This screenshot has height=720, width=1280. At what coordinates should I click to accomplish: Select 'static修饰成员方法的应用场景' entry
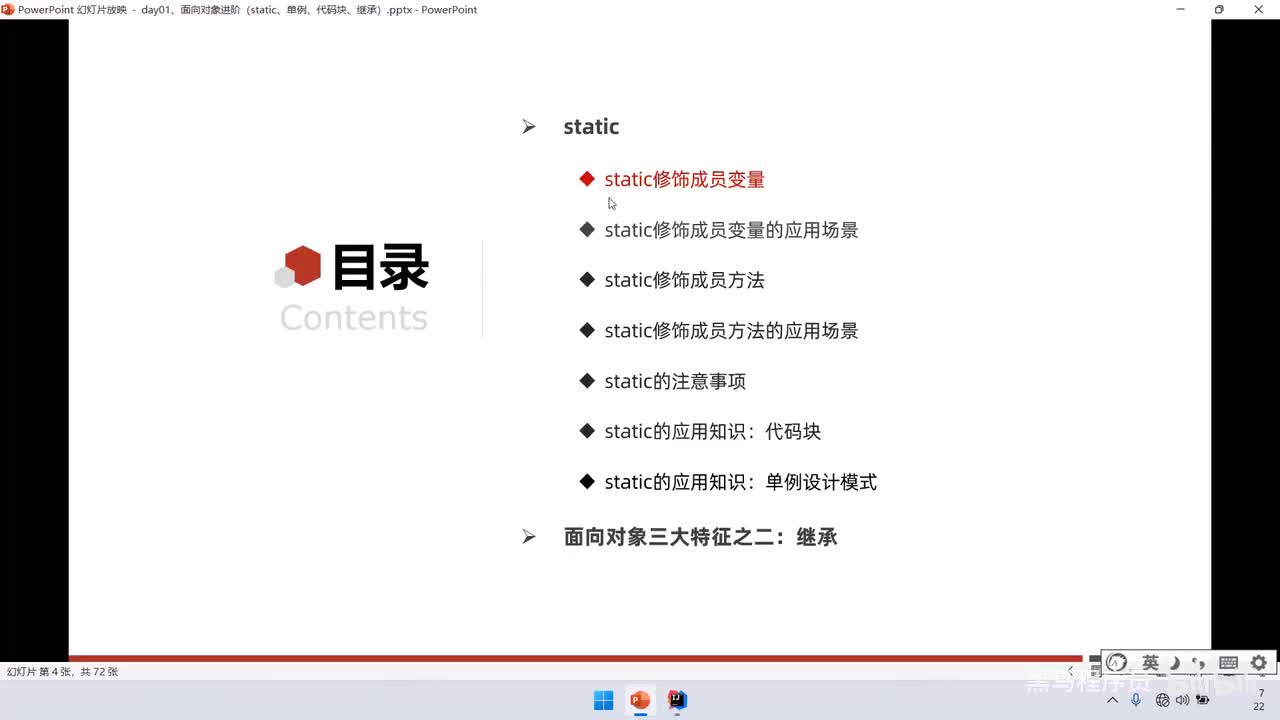pyautogui.click(x=731, y=331)
